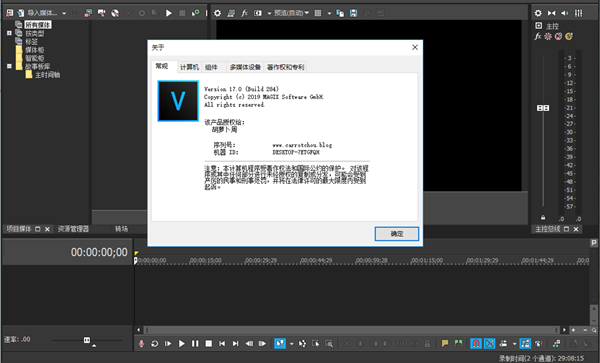Click the 00:00:00;00 timecode display

tap(99, 252)
